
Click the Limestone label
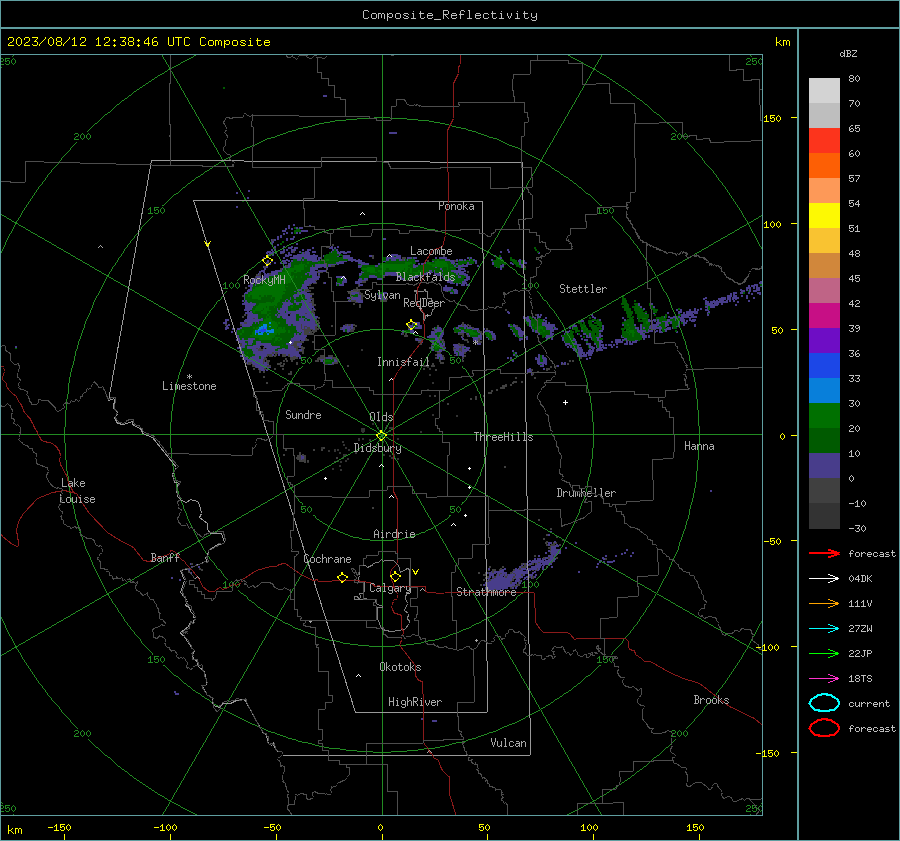pyautogui.click(x=189, y=386)
